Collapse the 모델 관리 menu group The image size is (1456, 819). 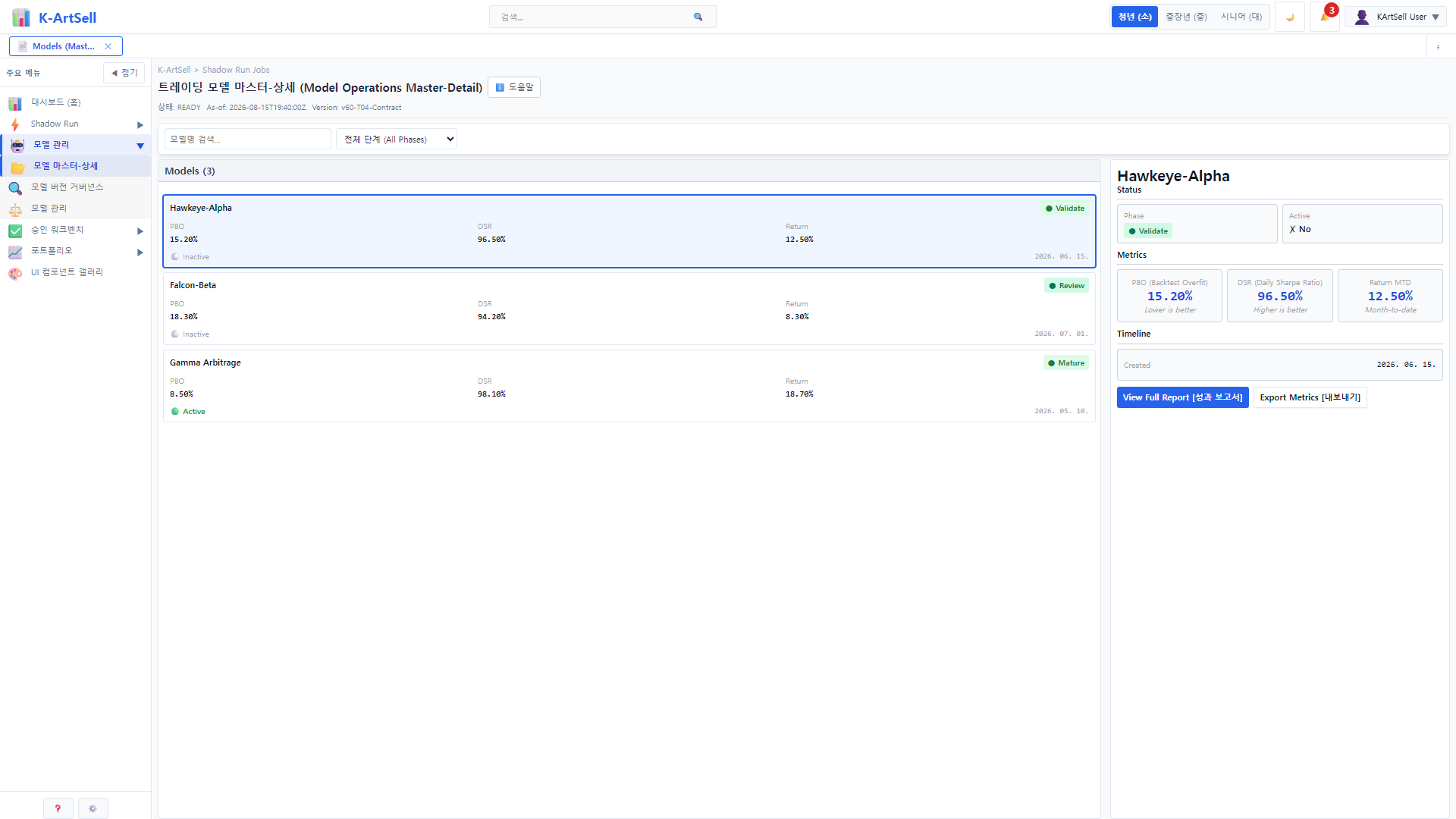(x=140, y=146)
